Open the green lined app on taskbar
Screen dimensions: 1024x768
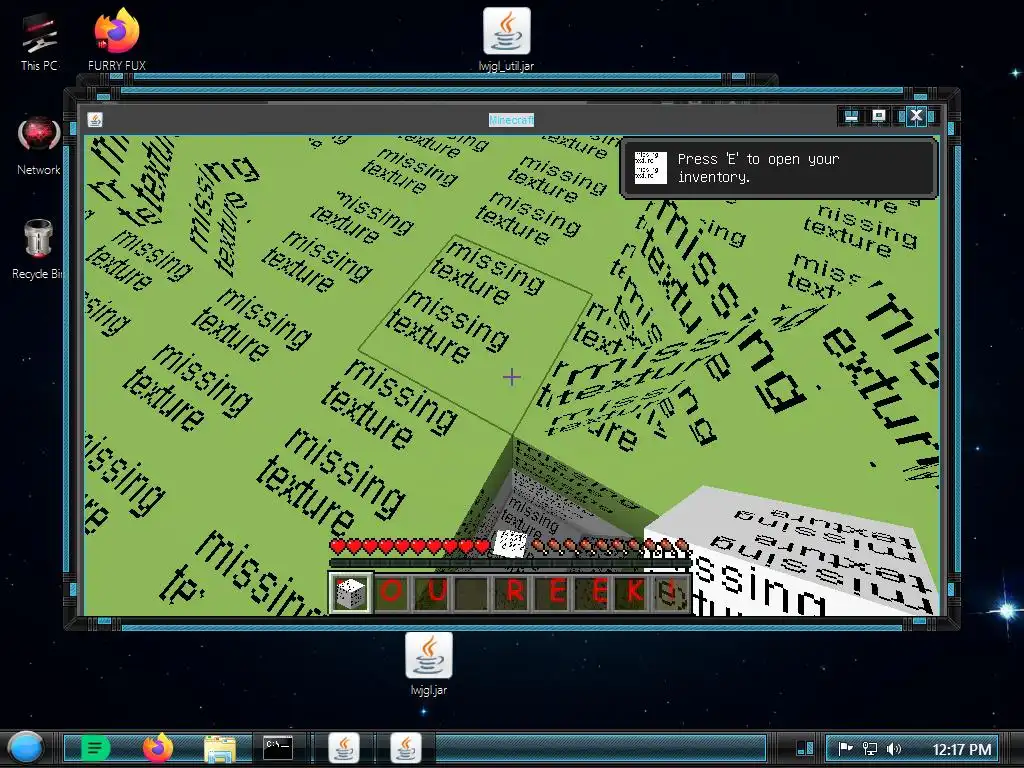point(95,748)
